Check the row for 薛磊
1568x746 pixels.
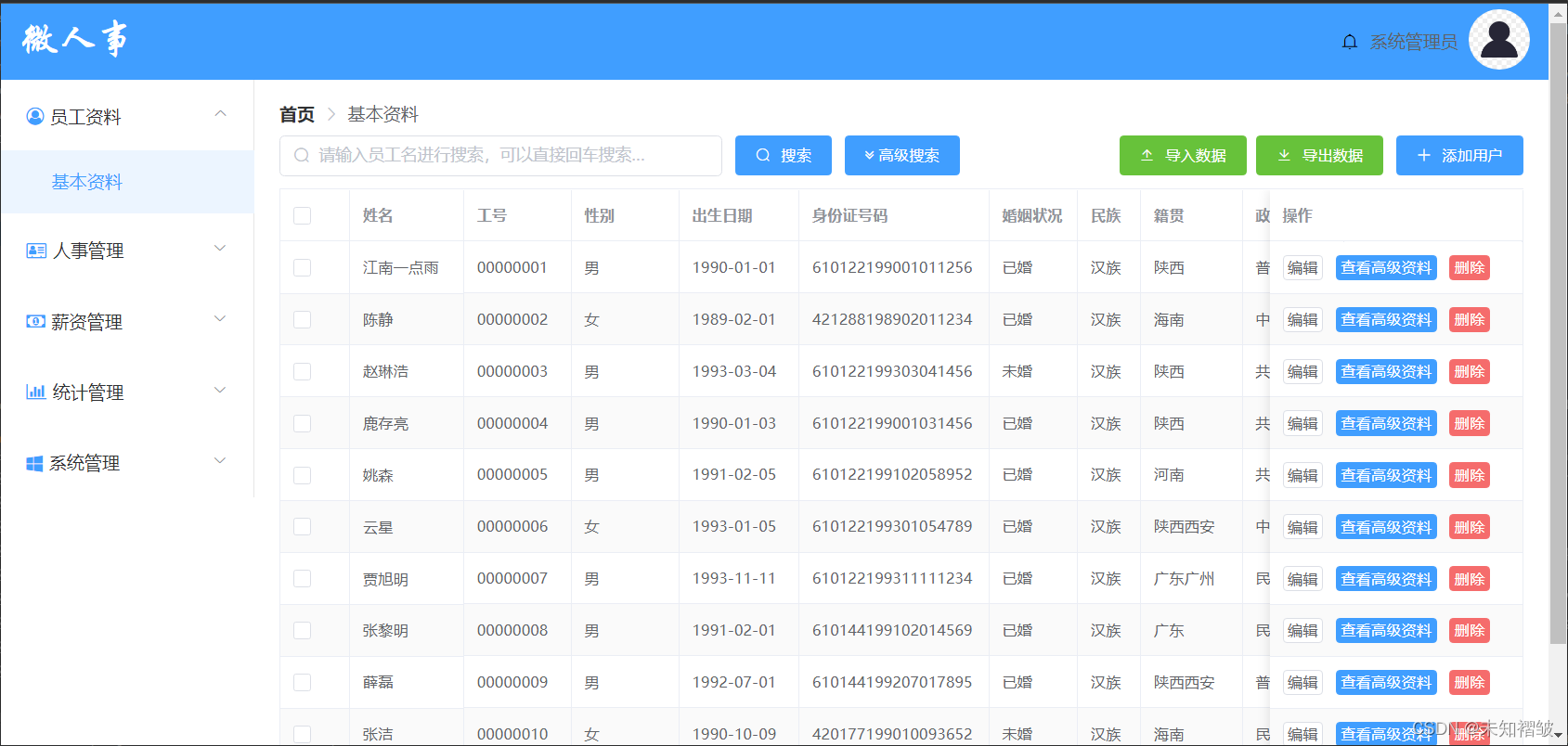302,682
